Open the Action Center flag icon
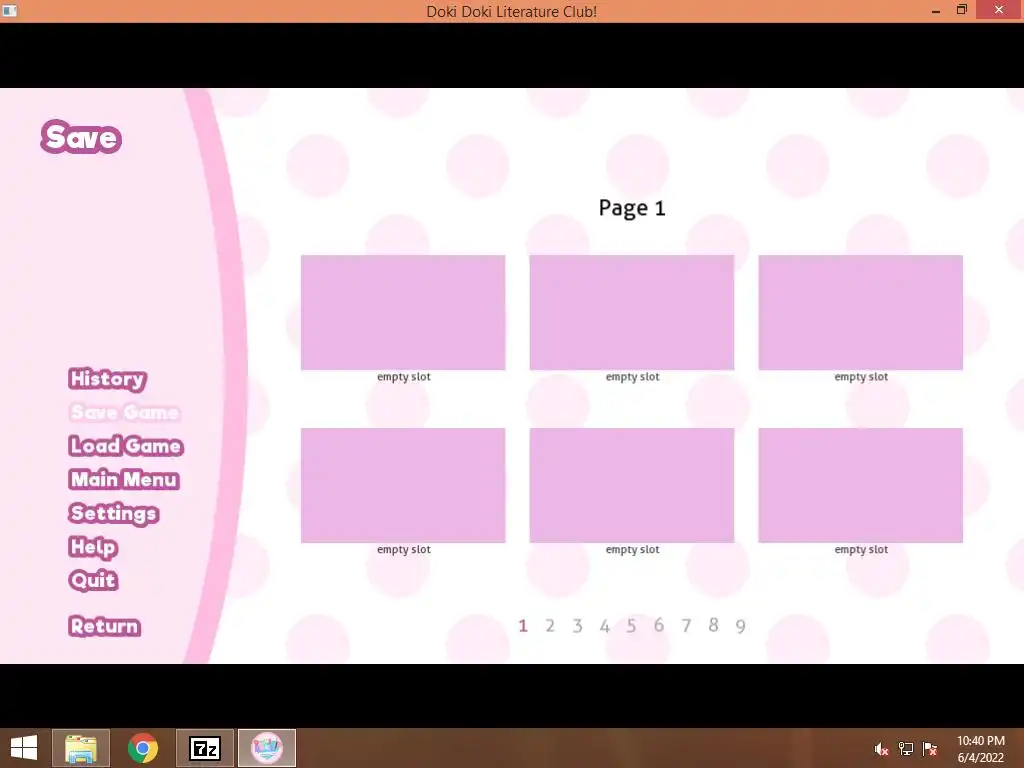 tap(930, 749)
